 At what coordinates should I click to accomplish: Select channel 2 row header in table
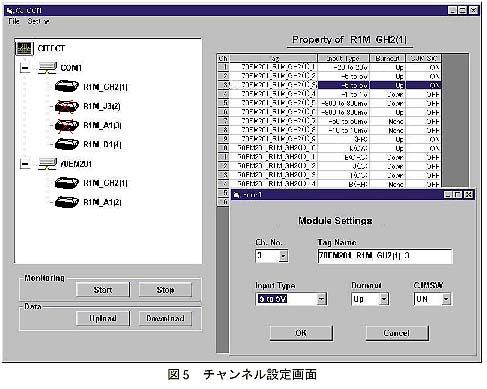(223, 76)
